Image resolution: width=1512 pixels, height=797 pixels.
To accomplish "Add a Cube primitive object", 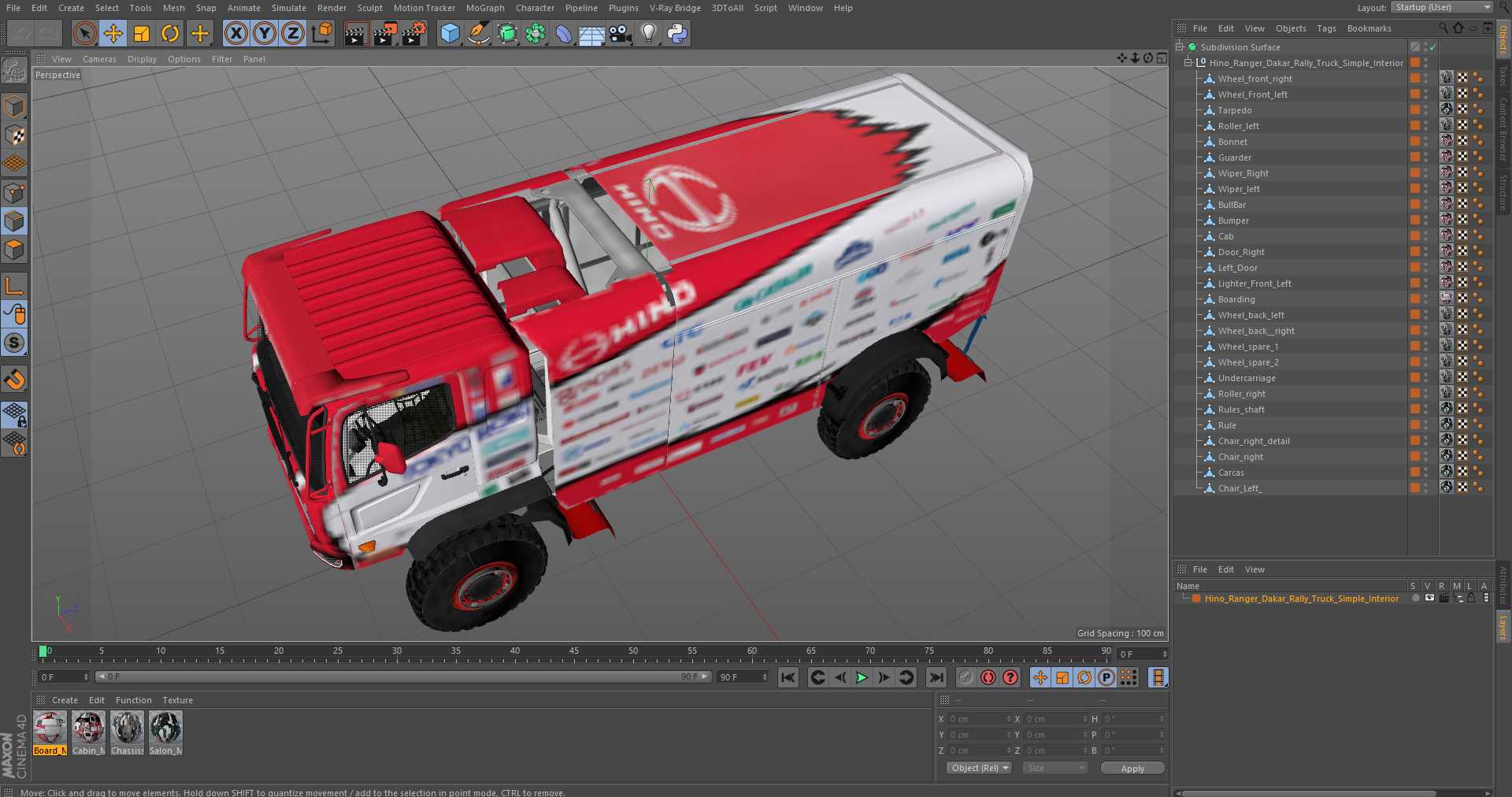I will point(450,33).
